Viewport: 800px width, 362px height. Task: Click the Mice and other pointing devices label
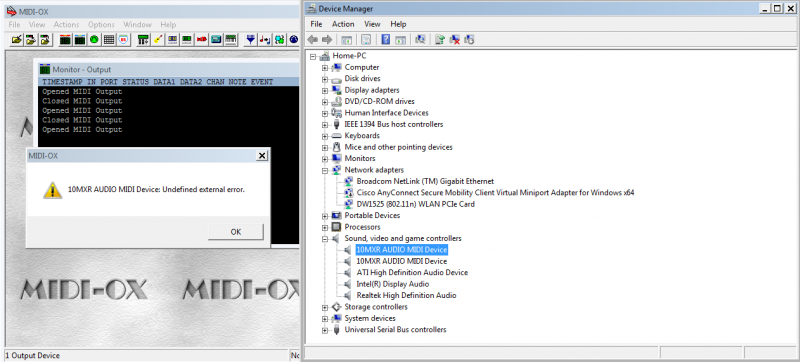click(x=398, y=147)
